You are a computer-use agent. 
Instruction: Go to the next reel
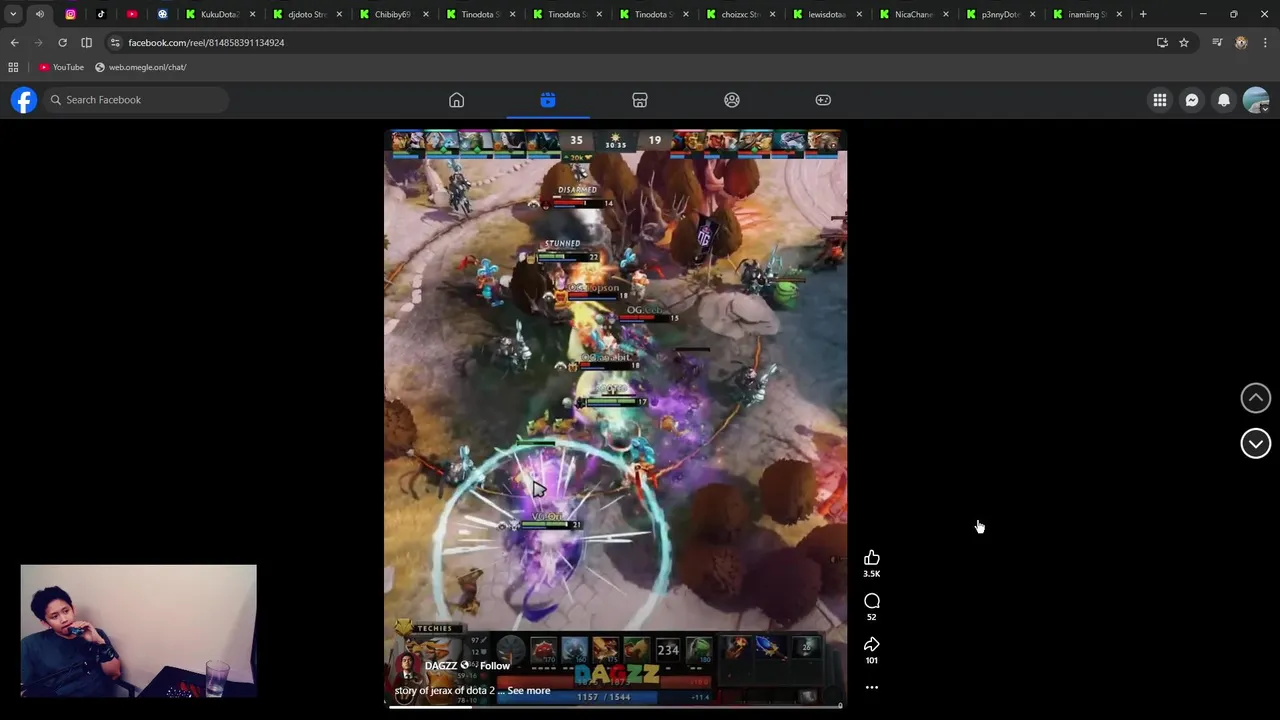(1256, 443)
